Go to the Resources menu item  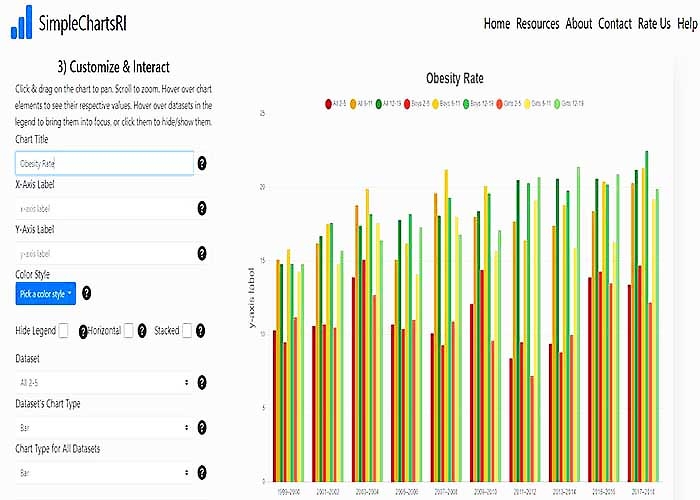(537, 24)
